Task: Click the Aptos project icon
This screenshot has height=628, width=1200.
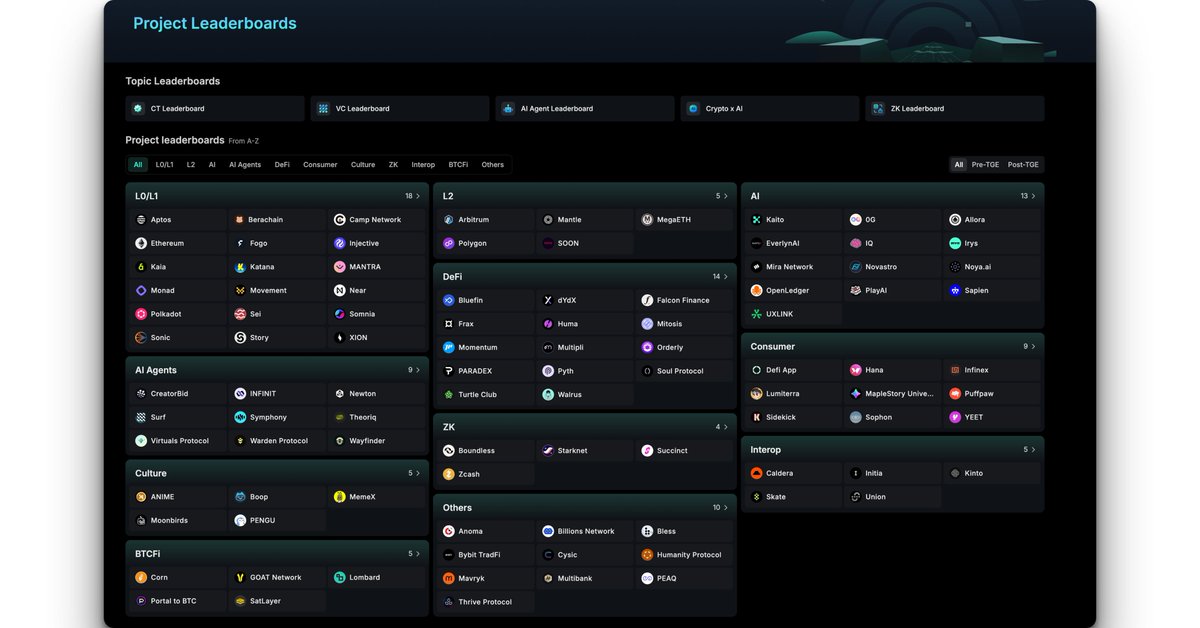Action: [x=141, y=220]
